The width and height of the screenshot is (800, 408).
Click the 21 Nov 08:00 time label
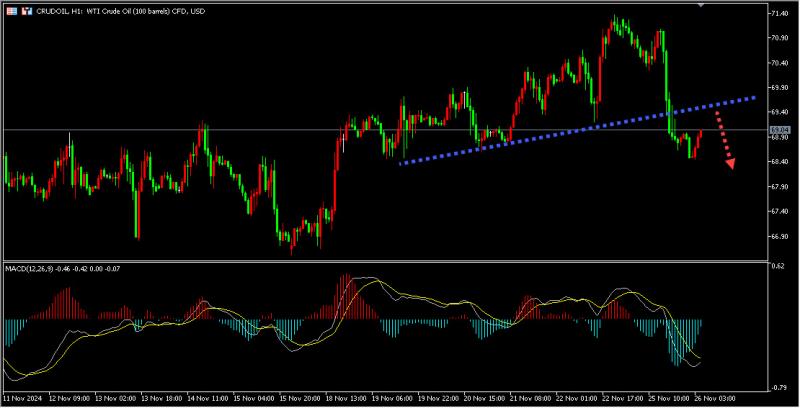[530, 398]
